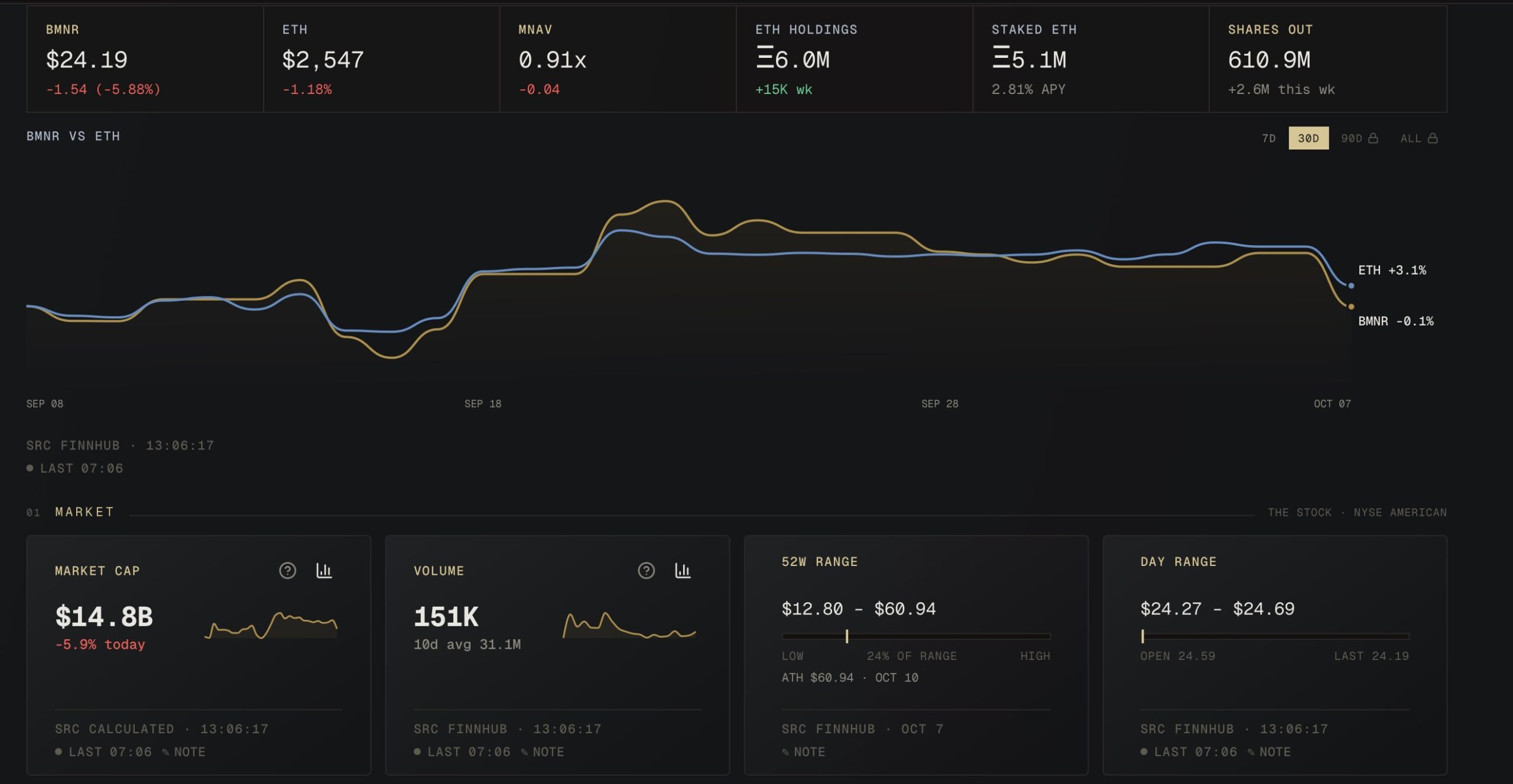Click the $24.27 - $24.69 day range text
Screen dimensions: 1513x784
[x=1217, y=609]
